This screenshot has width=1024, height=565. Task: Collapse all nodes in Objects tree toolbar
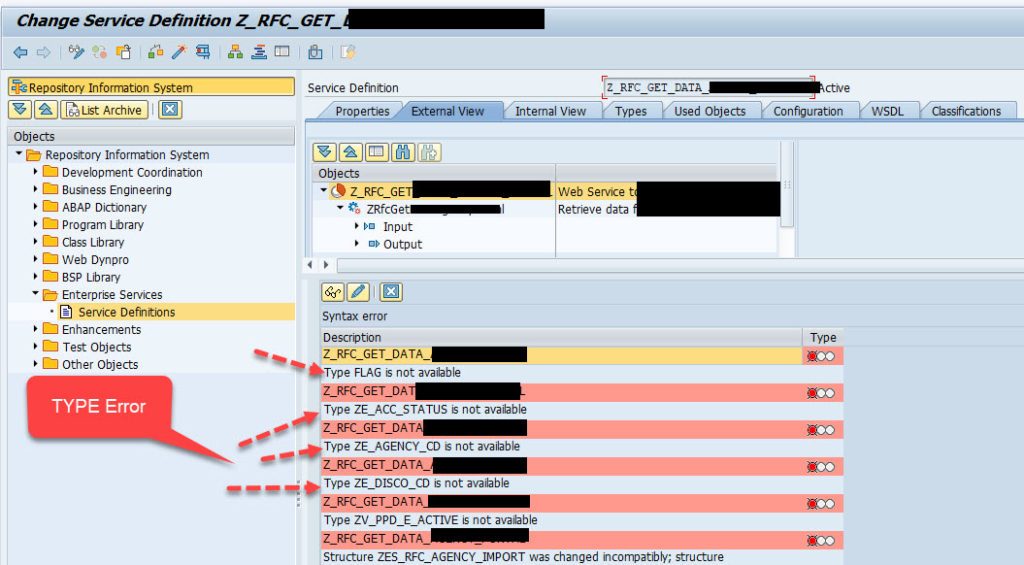click(350, 152)
